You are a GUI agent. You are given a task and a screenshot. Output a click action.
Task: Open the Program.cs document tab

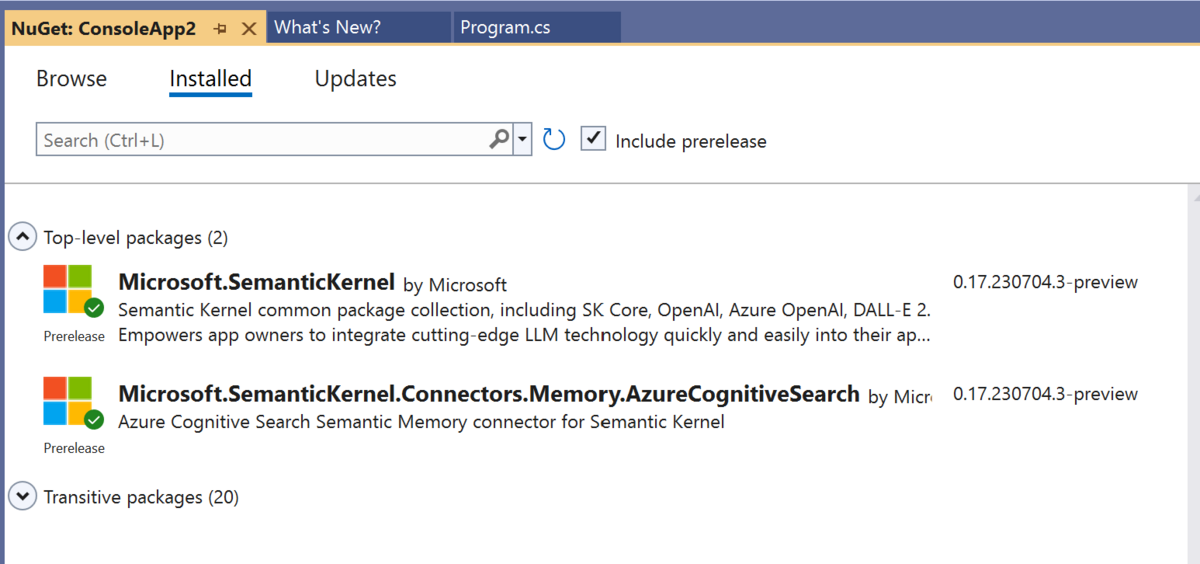tap(505, 28)
